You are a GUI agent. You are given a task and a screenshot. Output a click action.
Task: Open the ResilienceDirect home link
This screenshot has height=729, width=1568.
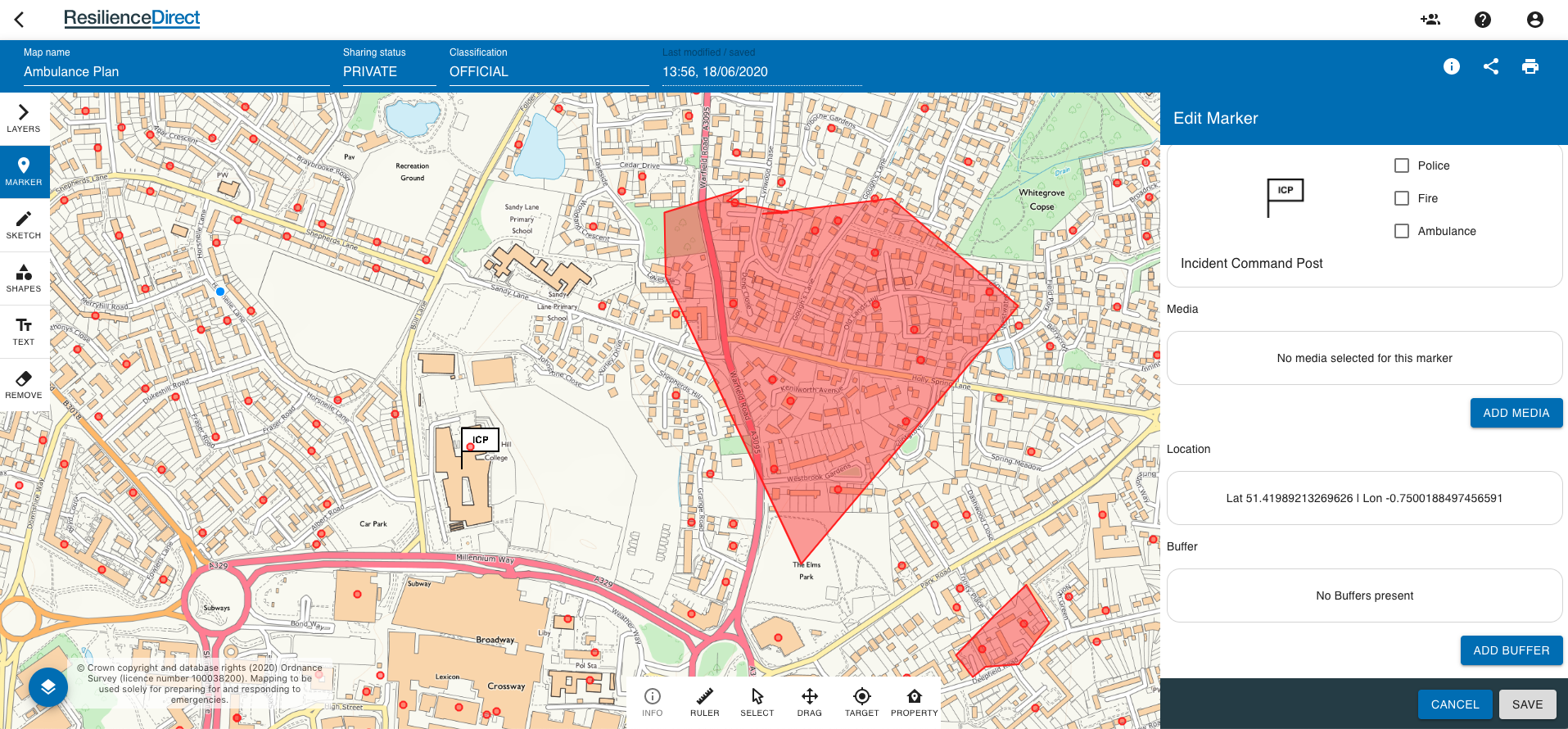pyautogui.click(x=132, y=18)
